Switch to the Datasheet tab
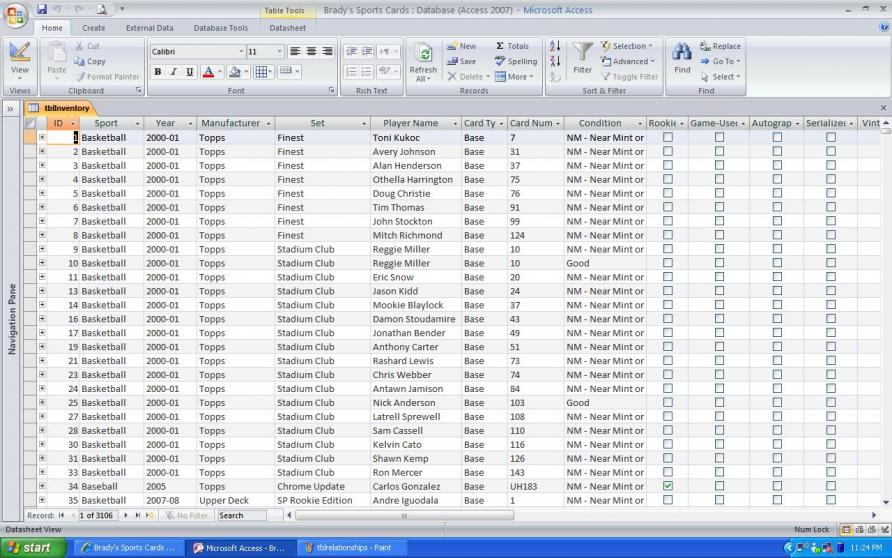The width and height of the screenshot is (892, 558). (287, 28)
